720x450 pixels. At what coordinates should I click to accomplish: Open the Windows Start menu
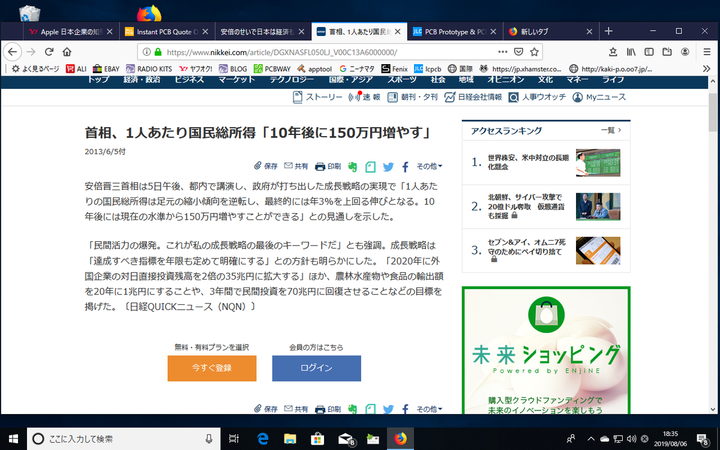pos(13,439)
